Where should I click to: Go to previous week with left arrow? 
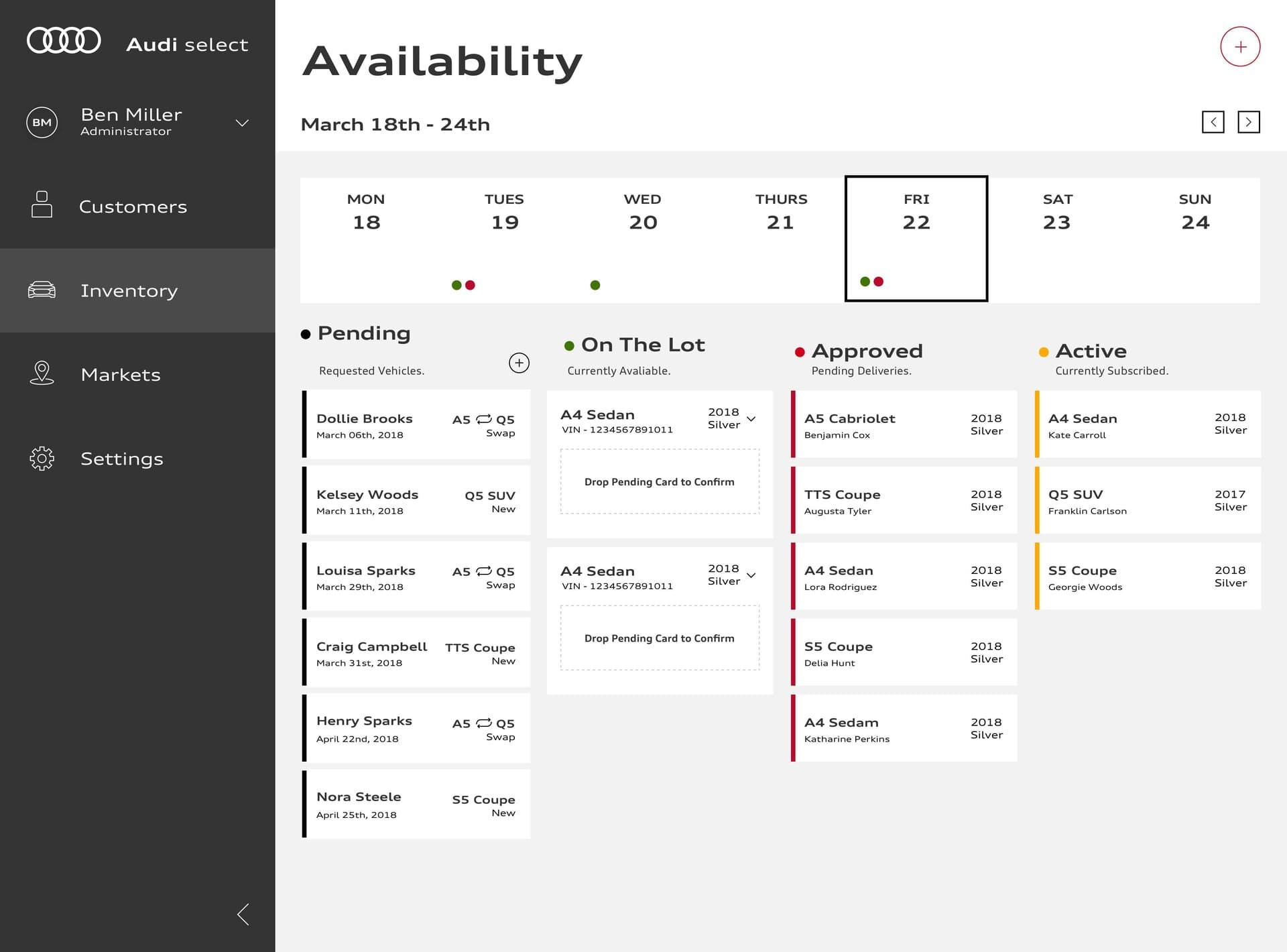pos(1213,122)
